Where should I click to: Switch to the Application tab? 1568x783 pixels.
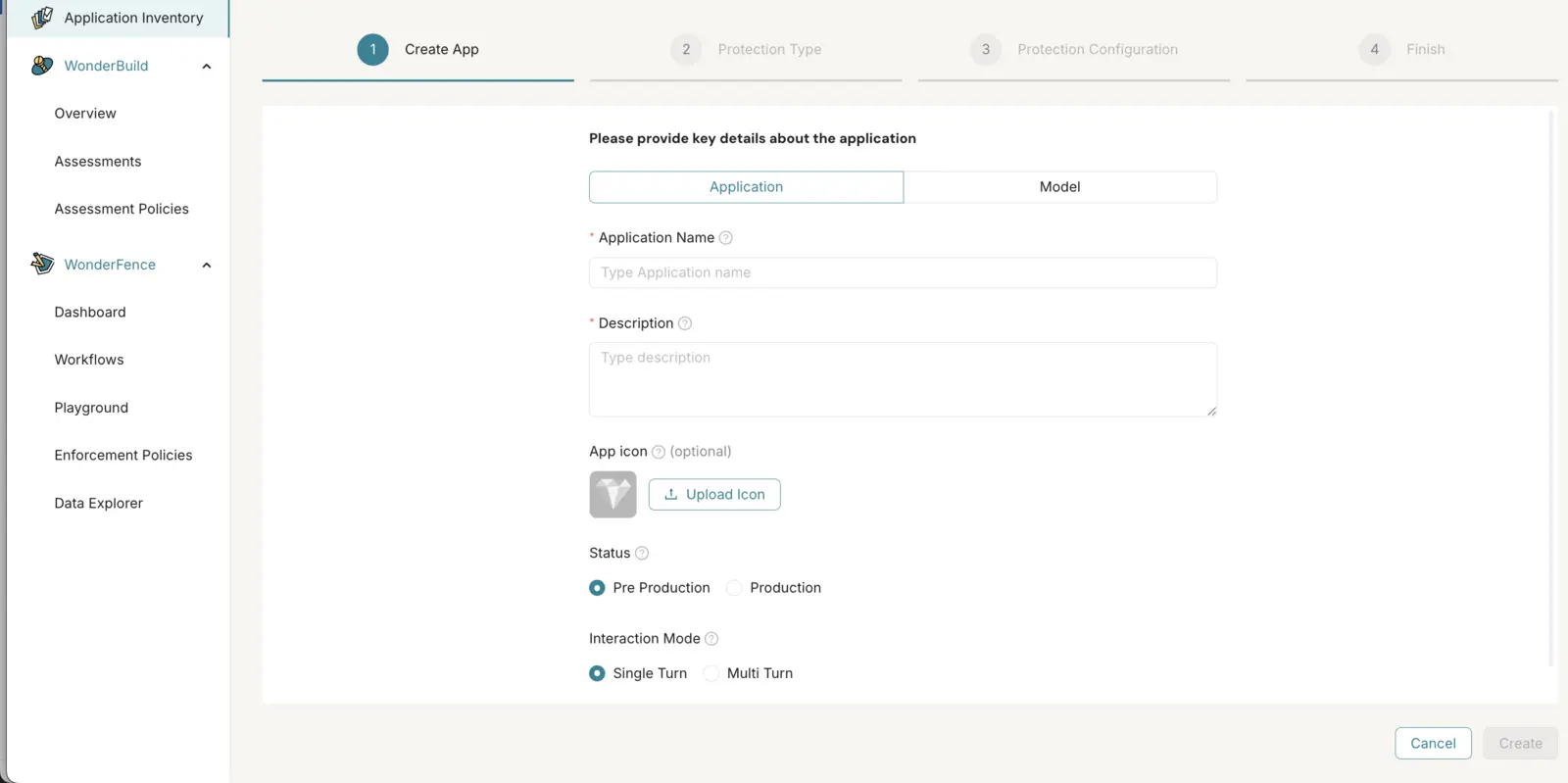[x=746, y=187]
